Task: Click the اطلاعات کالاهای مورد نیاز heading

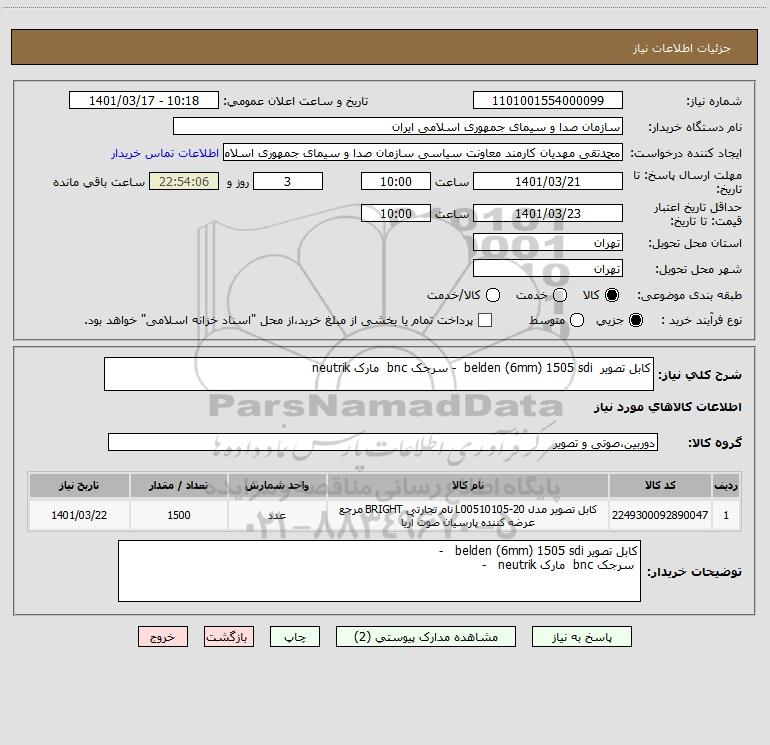Action: tap(668, 407)
